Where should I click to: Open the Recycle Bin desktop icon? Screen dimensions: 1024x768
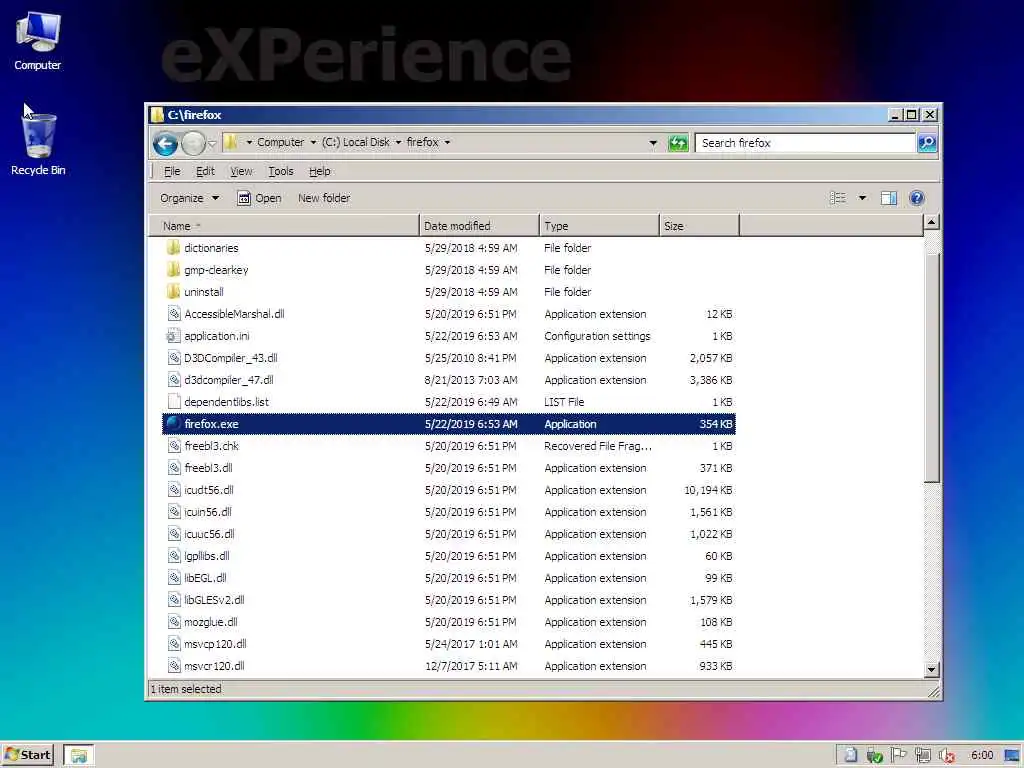coord(38,144)
